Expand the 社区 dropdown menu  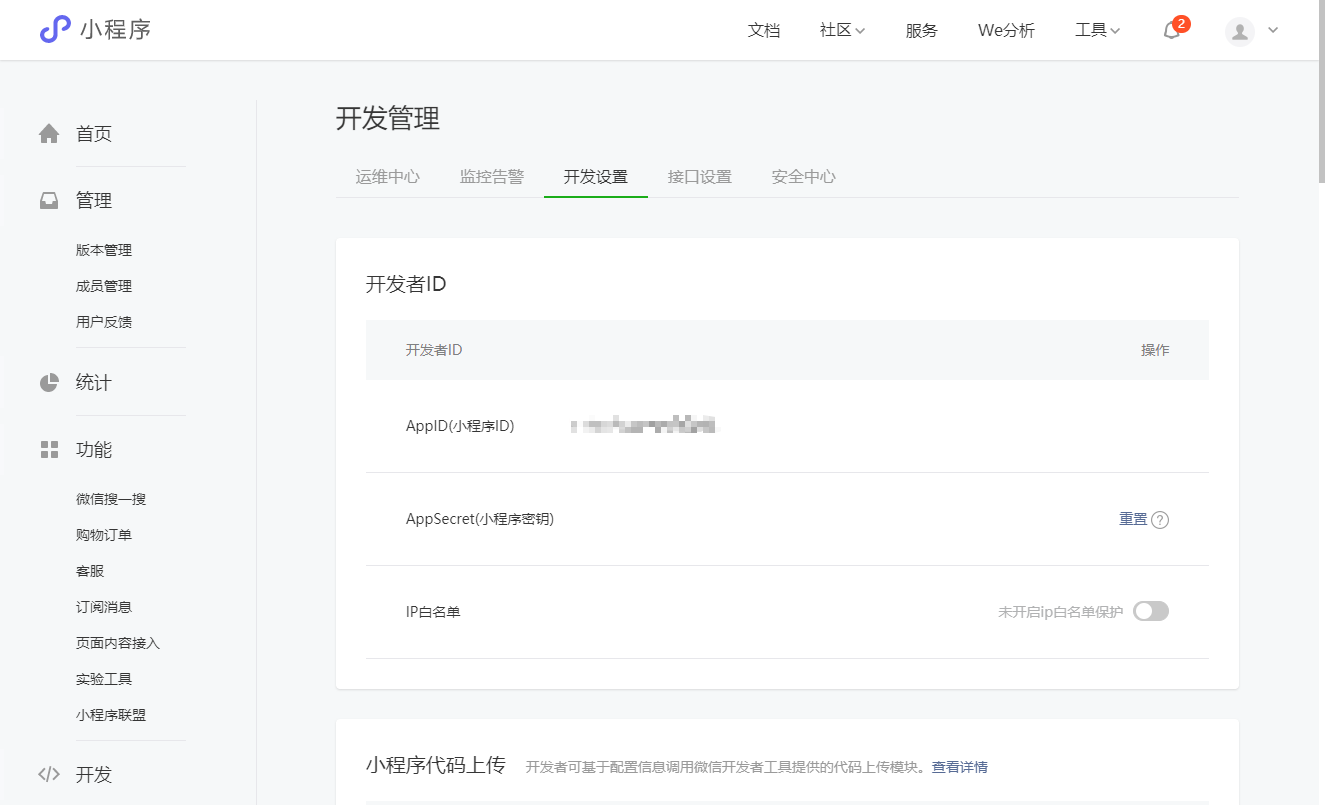842,30
